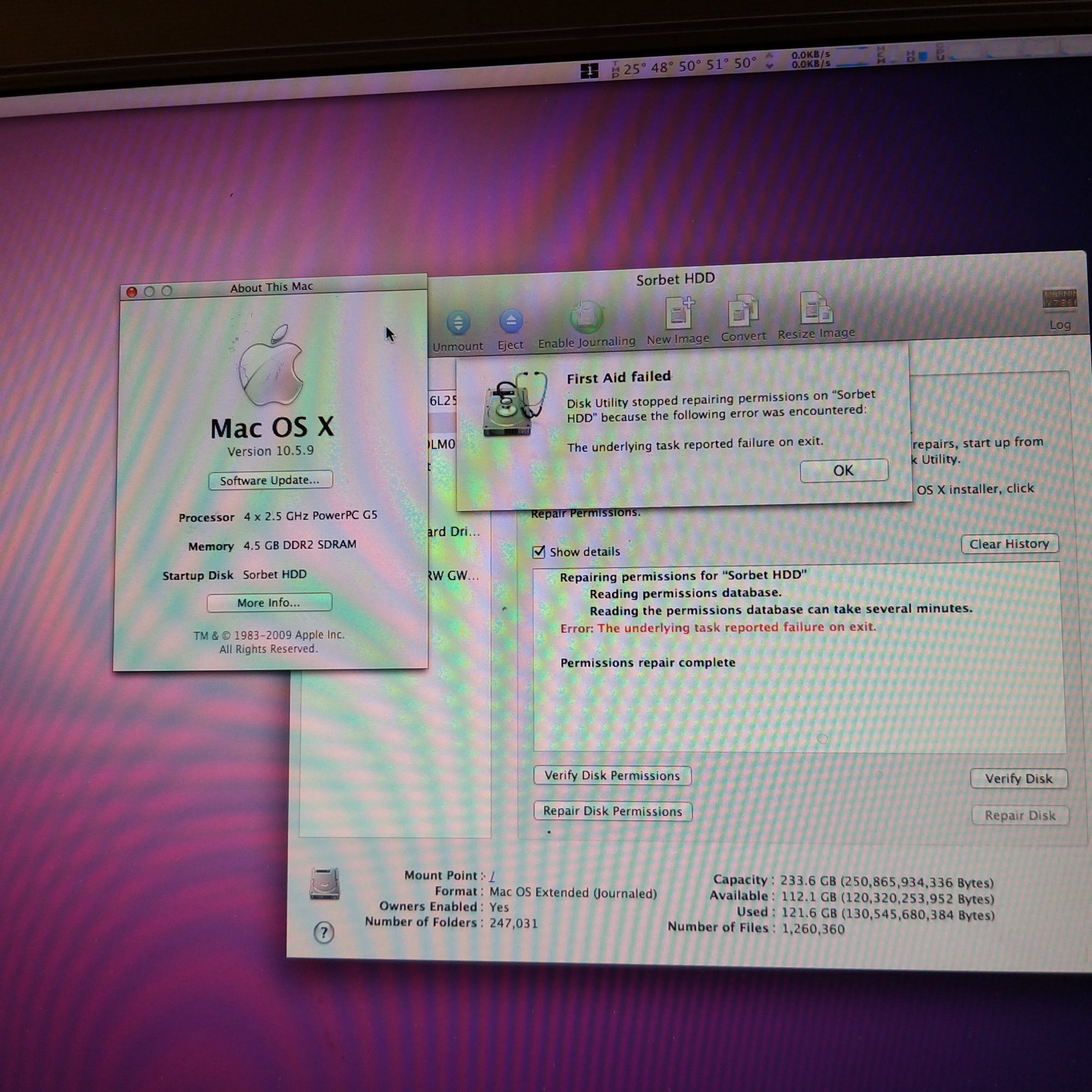Click Verify Disk Permissions

612,775
